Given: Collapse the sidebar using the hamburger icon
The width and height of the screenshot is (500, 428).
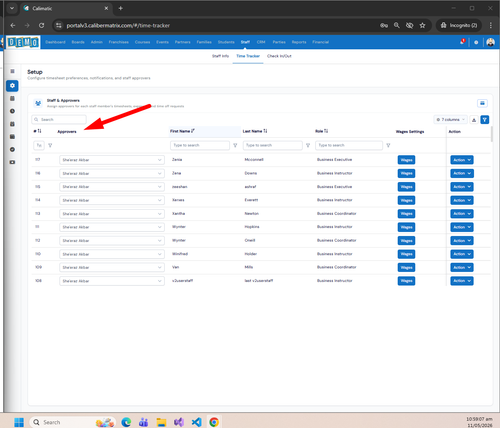Looking at the screenshot, I should click(x=12, y=71).
